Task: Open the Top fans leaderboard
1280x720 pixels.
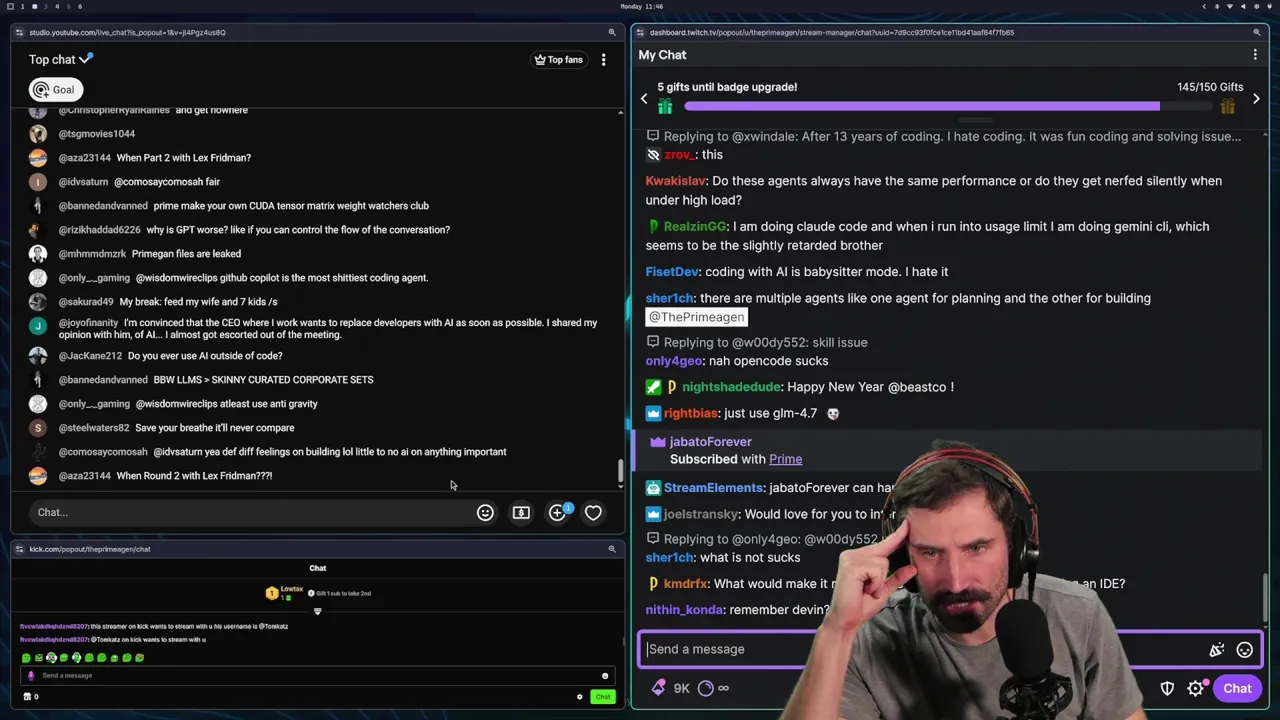Action: [558, 60]
